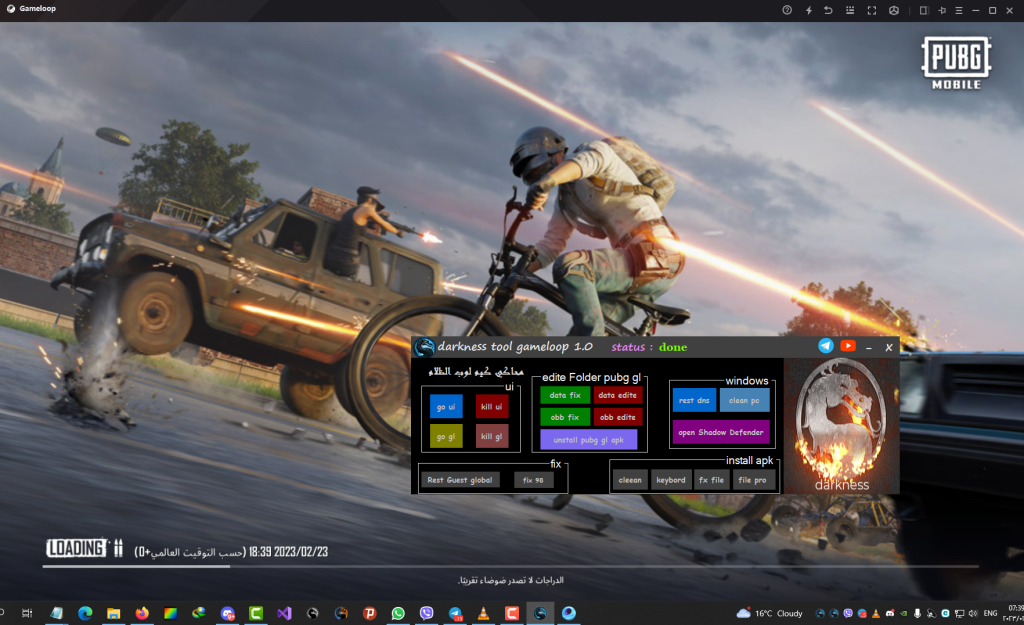Screen dimensions: 1024x625
Task: Click the 'fix 98' button
Action: point(533,480)
